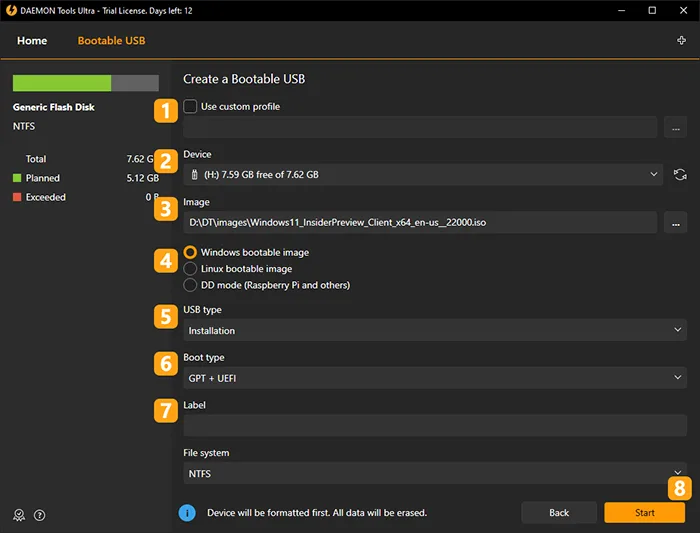Image resolution: width=700 pixels, height=533 pixels.
Task: Select Windows bootable image option
Action: coord(191,253)
